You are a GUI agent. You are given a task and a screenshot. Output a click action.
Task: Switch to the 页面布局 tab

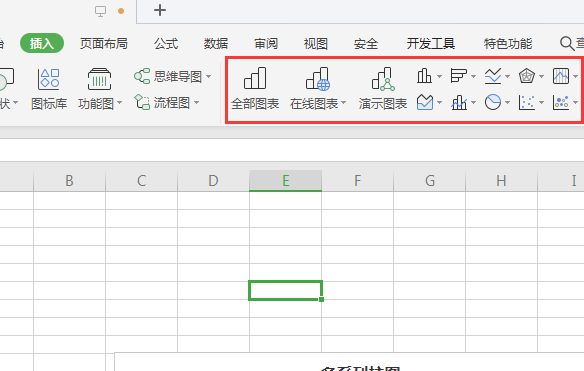click(x=104, y=44)
